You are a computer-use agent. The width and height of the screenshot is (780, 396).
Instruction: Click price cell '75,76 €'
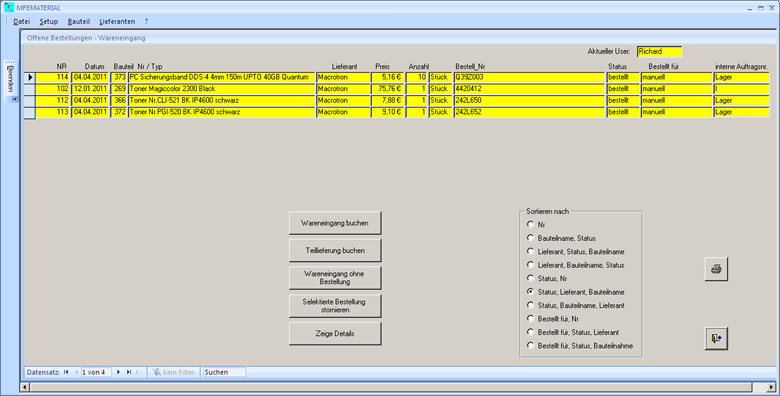coord(387,89)
